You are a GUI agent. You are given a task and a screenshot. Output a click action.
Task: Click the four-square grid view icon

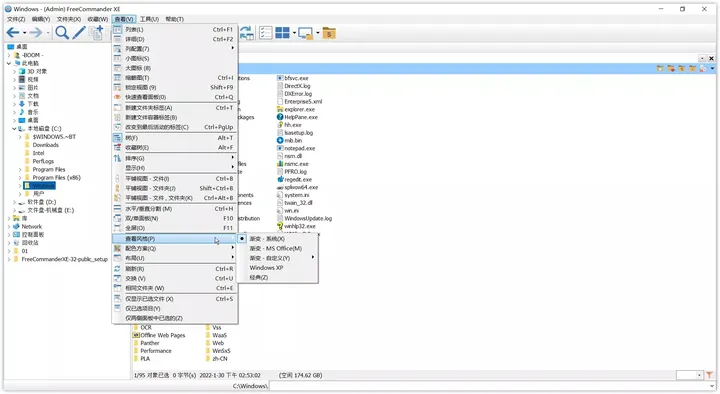coord(282,33)
